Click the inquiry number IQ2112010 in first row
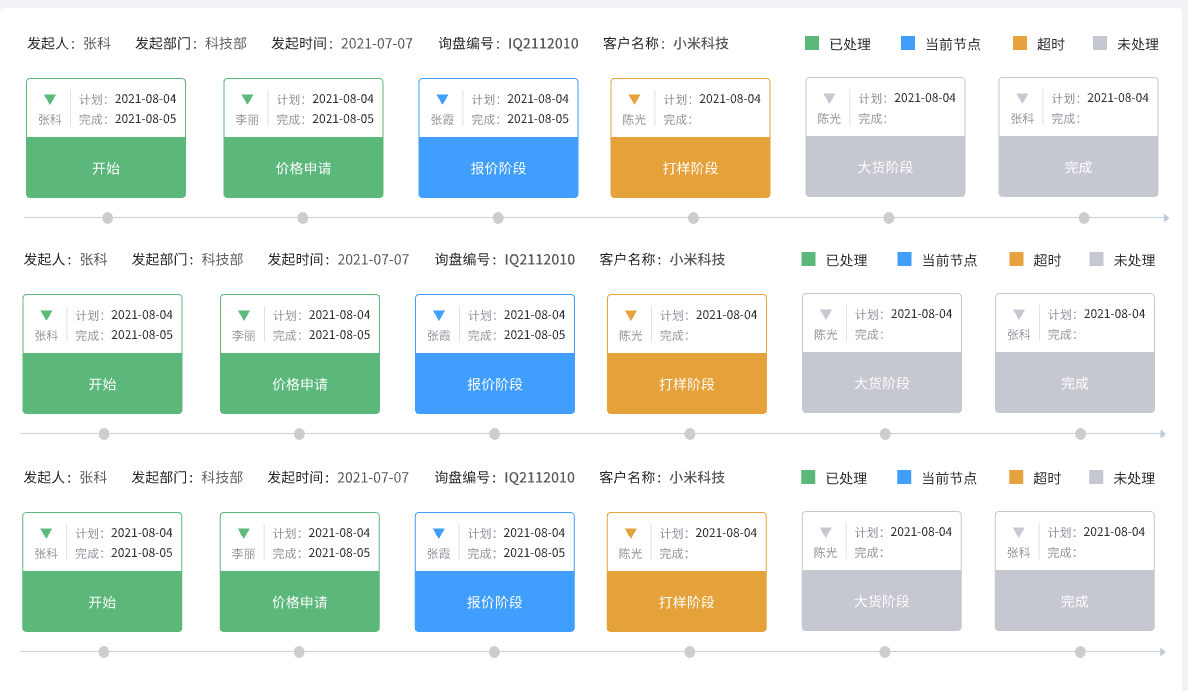Screen dimensions: 1188x691 point(541,43)
